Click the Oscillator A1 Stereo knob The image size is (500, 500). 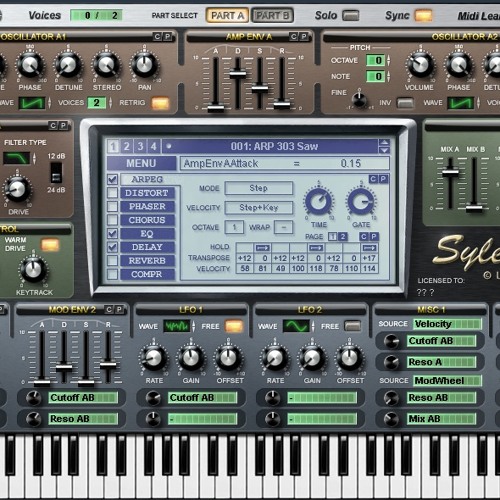pyautogui.click(x=107, y=65)
